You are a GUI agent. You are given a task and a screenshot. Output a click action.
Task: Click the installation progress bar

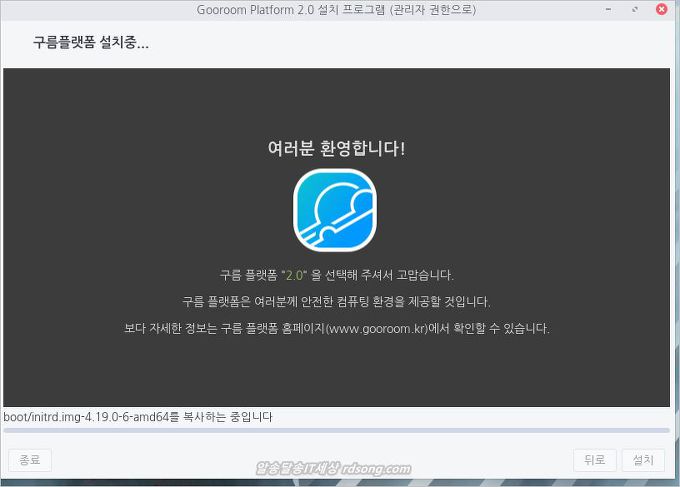(x=337, y=430)
